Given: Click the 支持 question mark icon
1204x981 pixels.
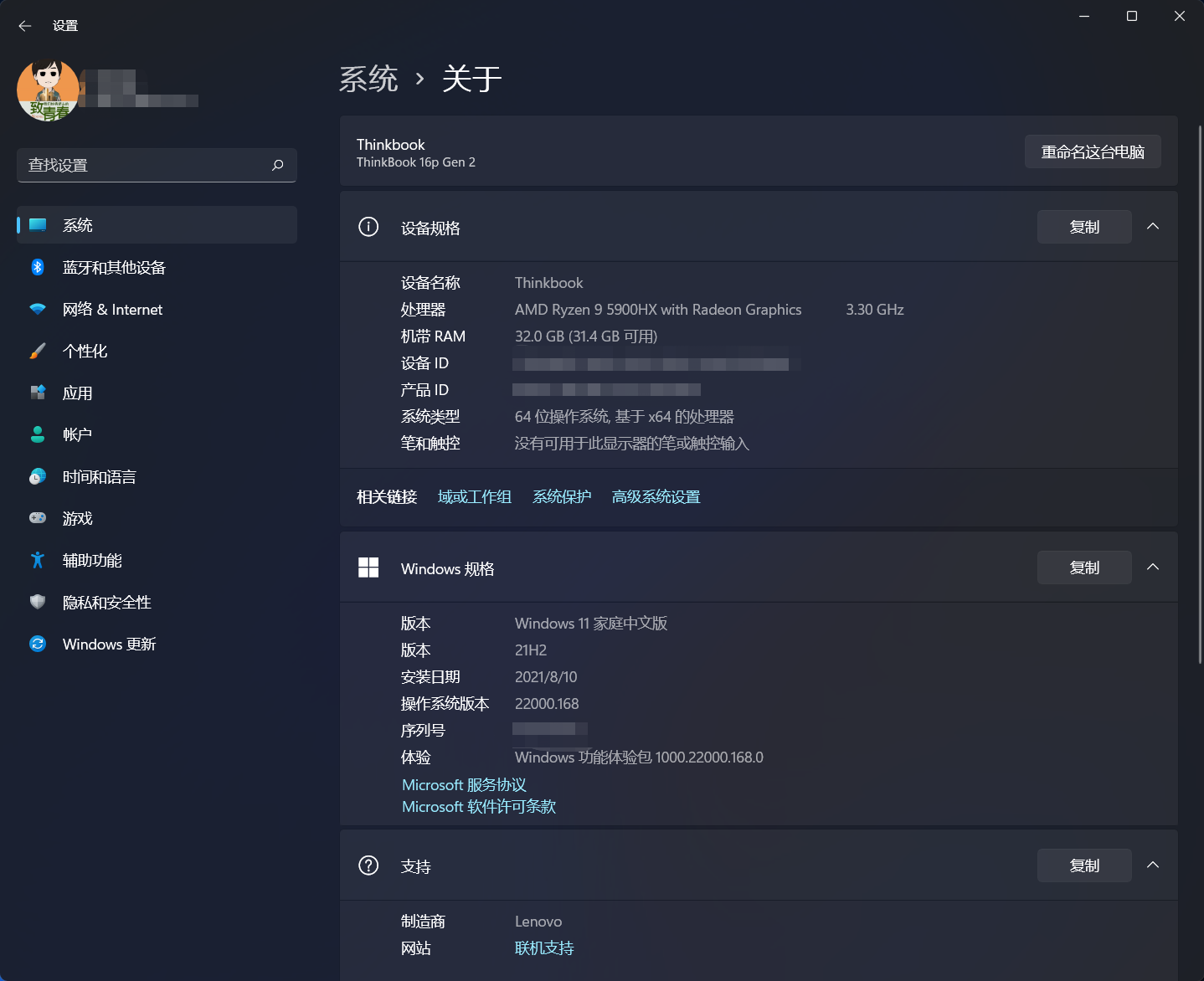Looking at the screenshot, I should click(x=368, y=865).
